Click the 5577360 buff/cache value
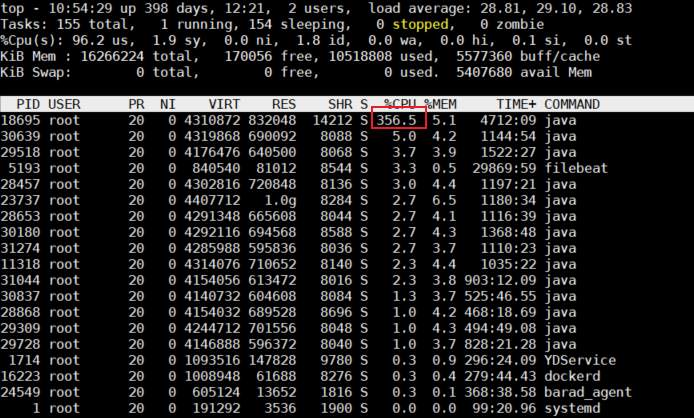This screenshot has width=694, height=418. 528,57
